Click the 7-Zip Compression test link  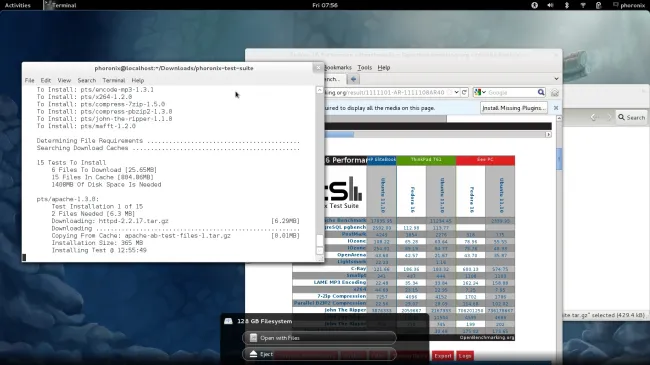[342, 296]
